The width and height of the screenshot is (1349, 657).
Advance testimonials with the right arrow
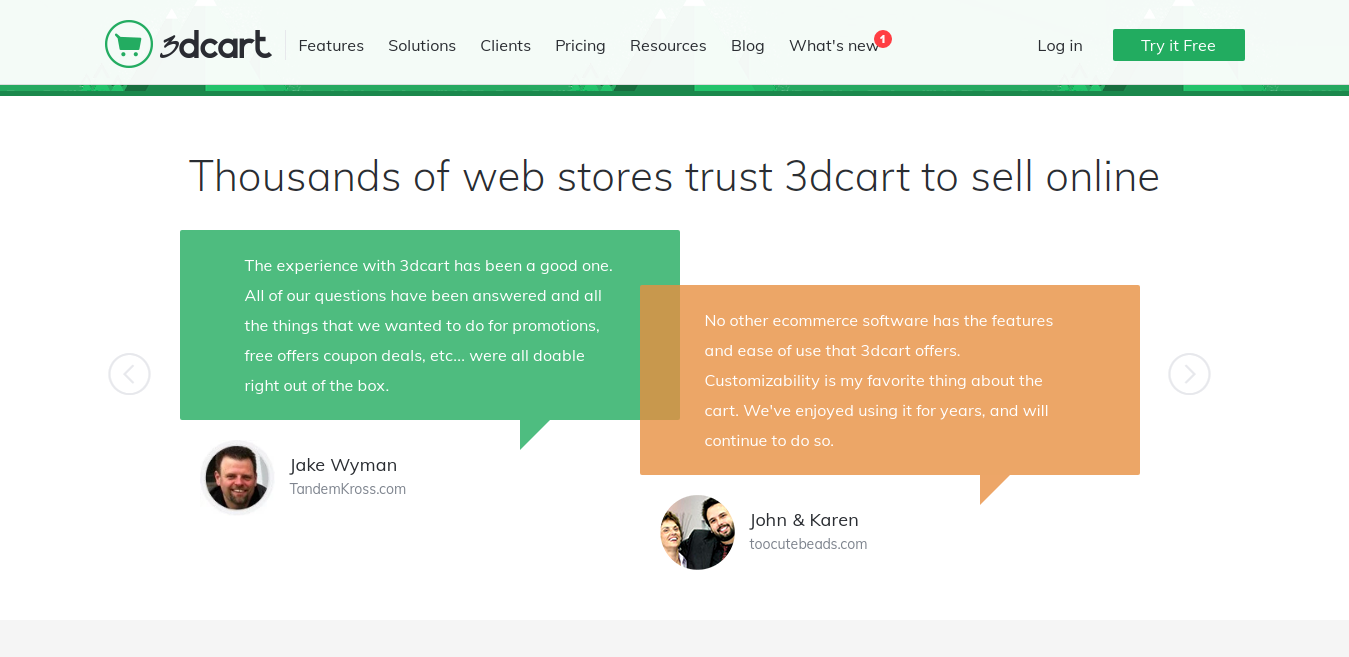(1189, 373)
